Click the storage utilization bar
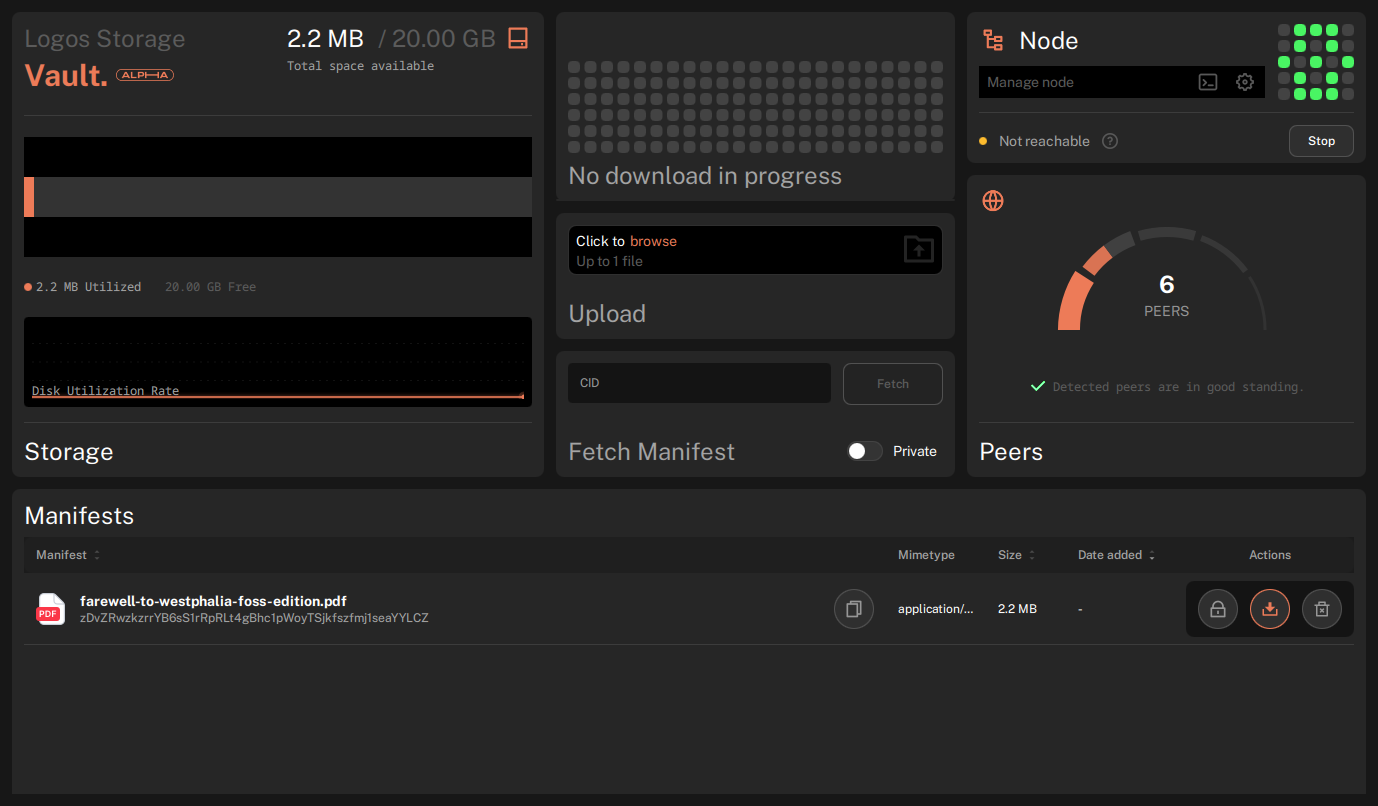 coord(278,197)
